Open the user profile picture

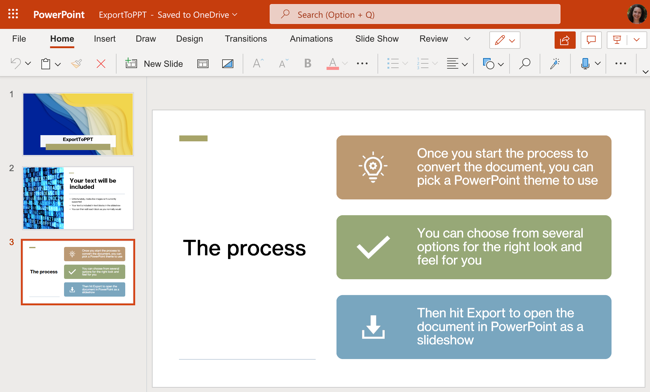coord(637,14)
